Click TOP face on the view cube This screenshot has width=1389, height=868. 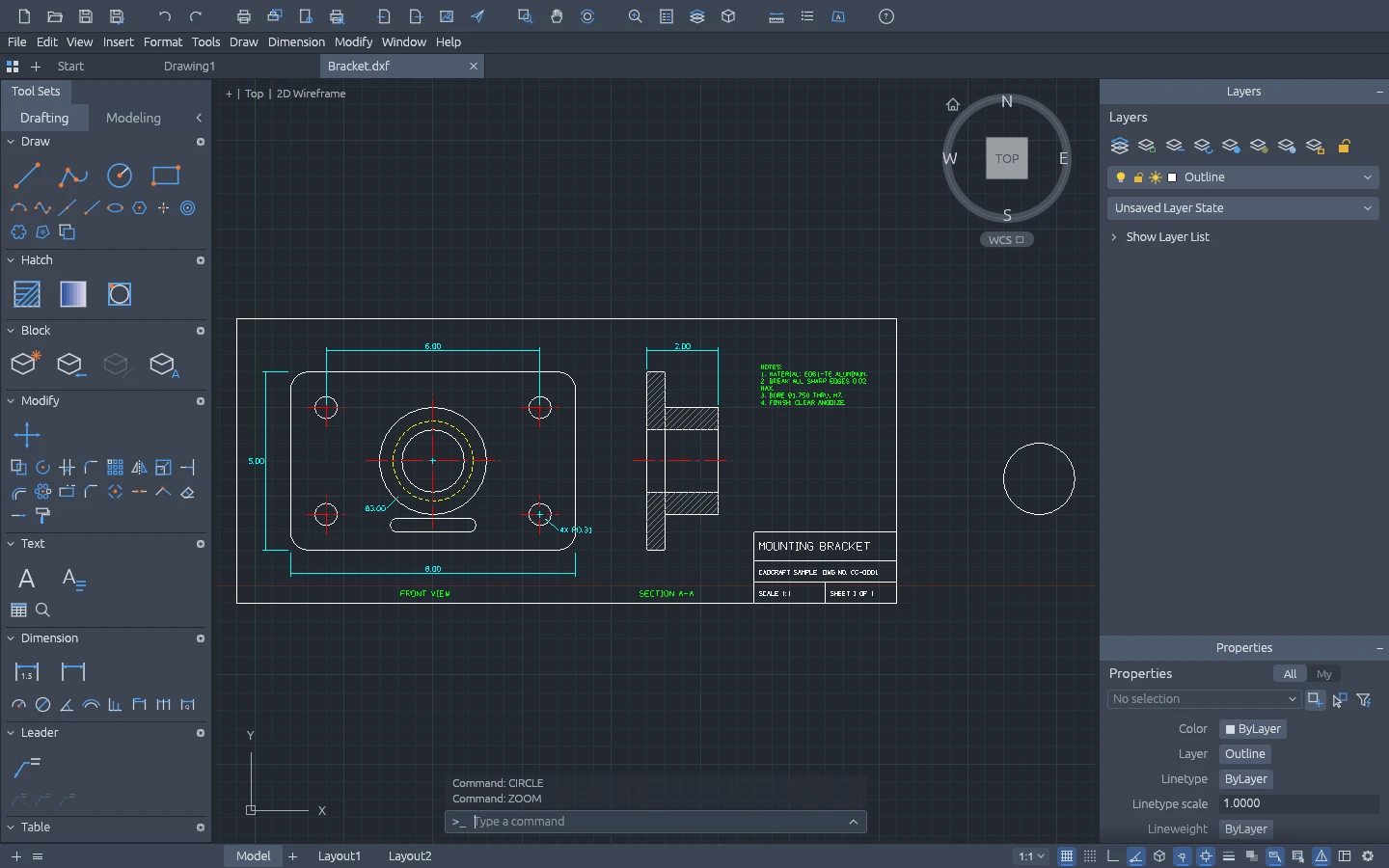point(1007,159)
